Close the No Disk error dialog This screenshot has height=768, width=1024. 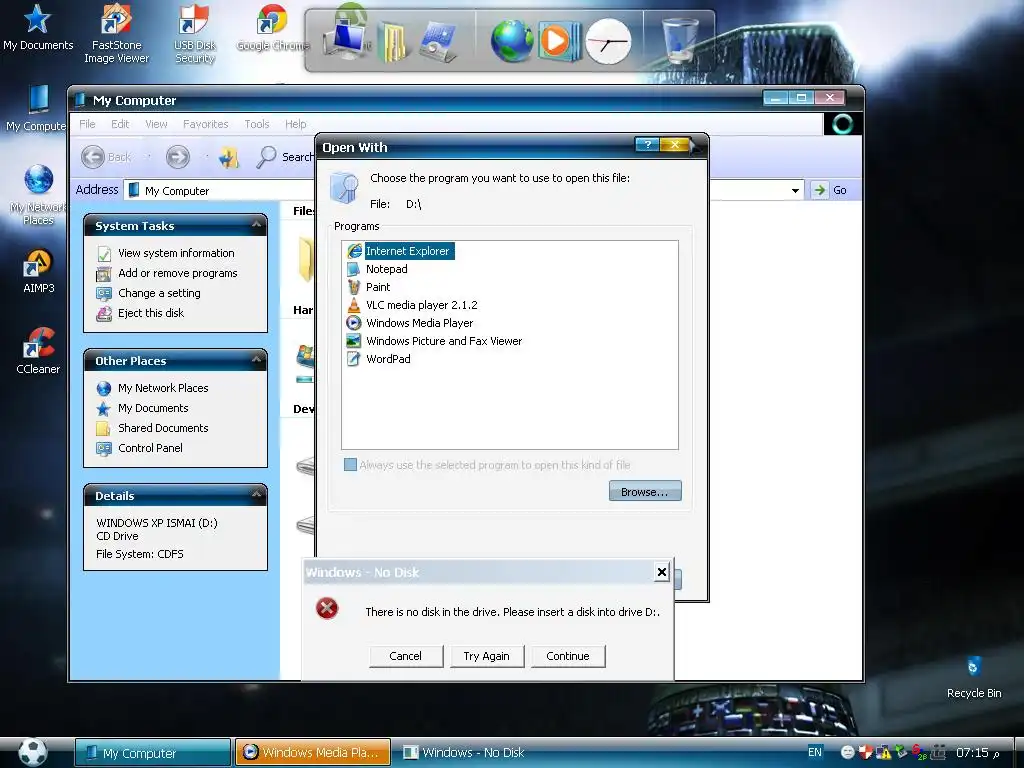[x=662, y=572]
